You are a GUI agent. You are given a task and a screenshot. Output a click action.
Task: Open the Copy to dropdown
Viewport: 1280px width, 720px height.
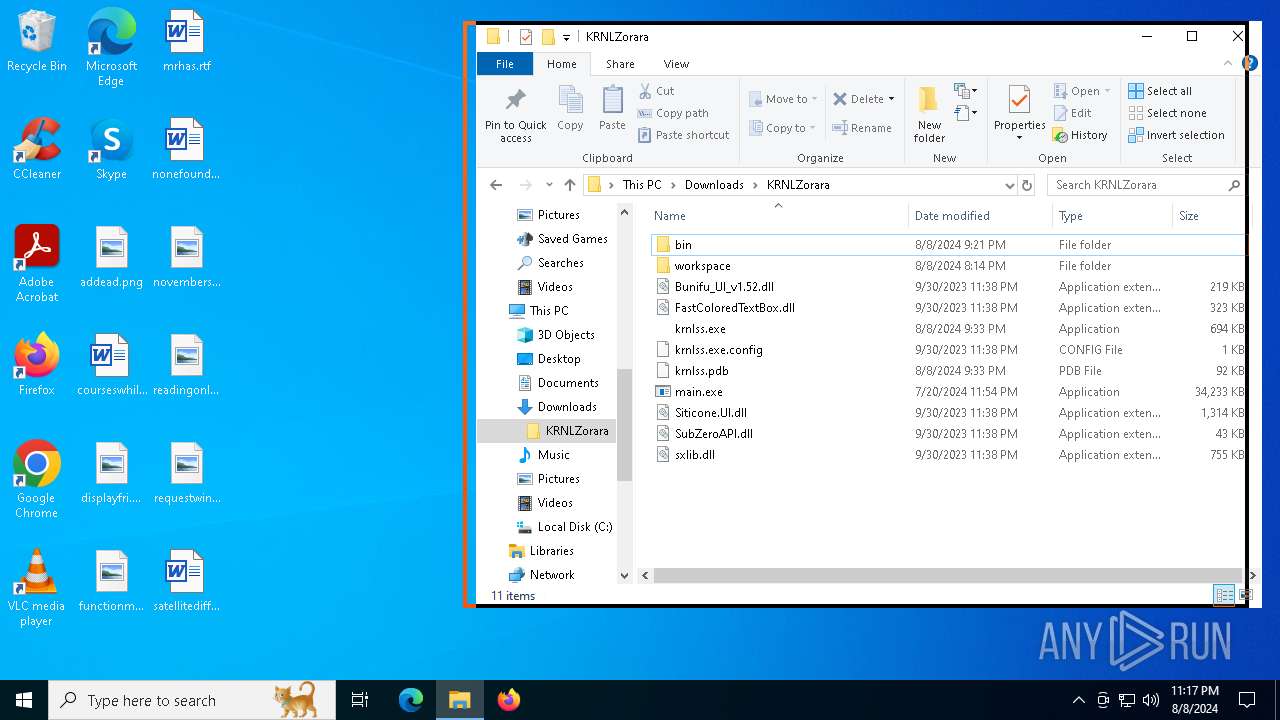click(783, 128)
